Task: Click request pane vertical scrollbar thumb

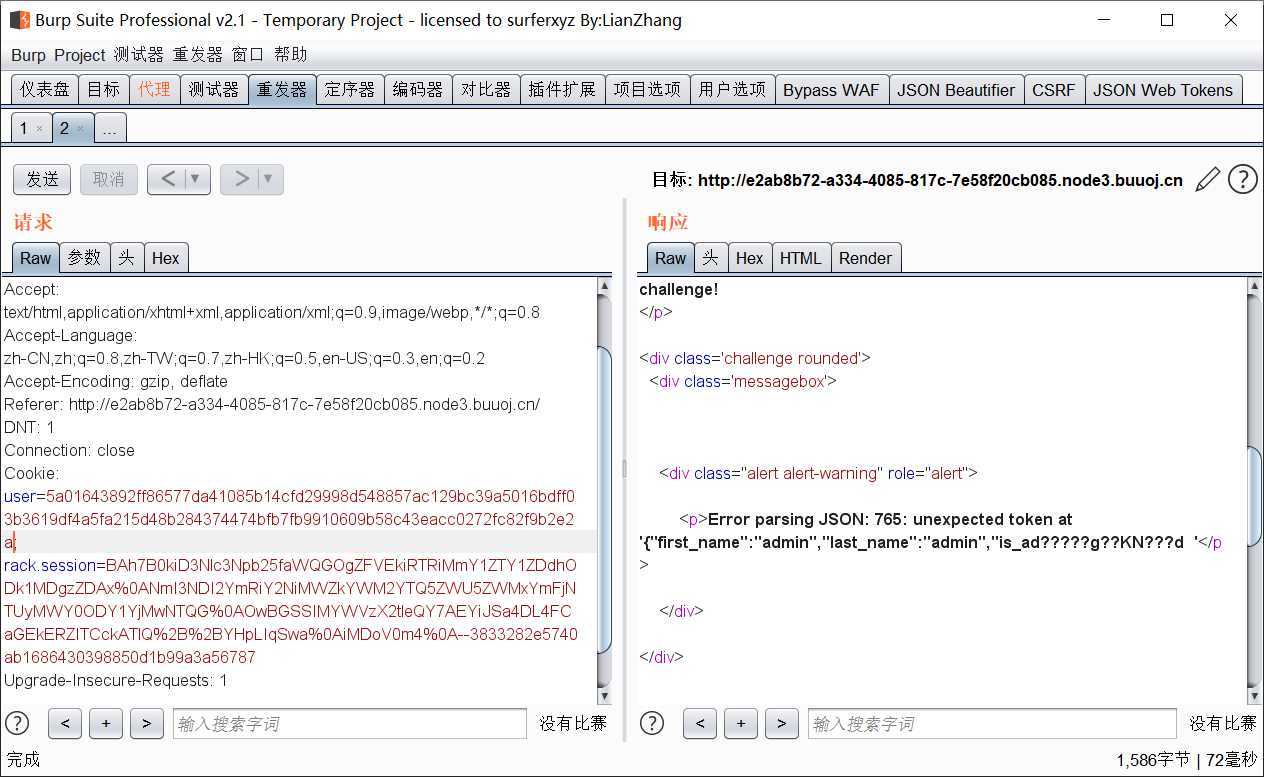Action: (x=604, y=498)
